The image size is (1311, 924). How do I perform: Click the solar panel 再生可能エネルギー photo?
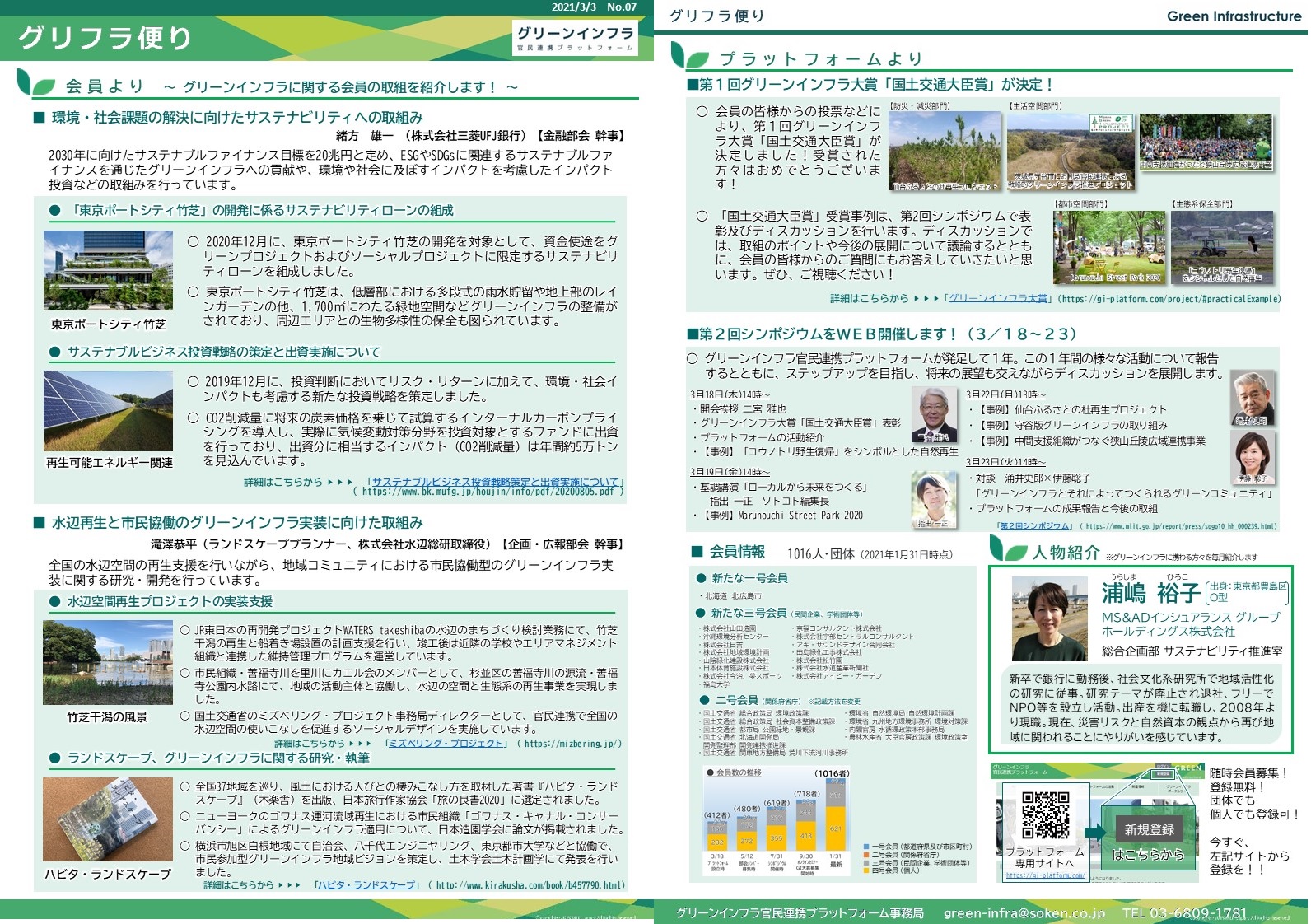(x=108, y=410)
